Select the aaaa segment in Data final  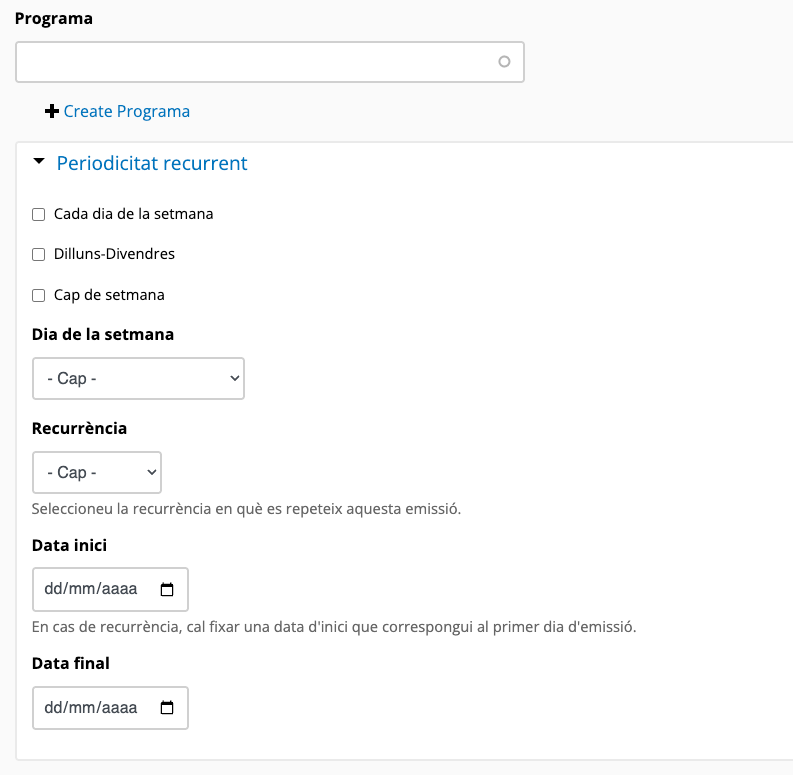[118, 708]
